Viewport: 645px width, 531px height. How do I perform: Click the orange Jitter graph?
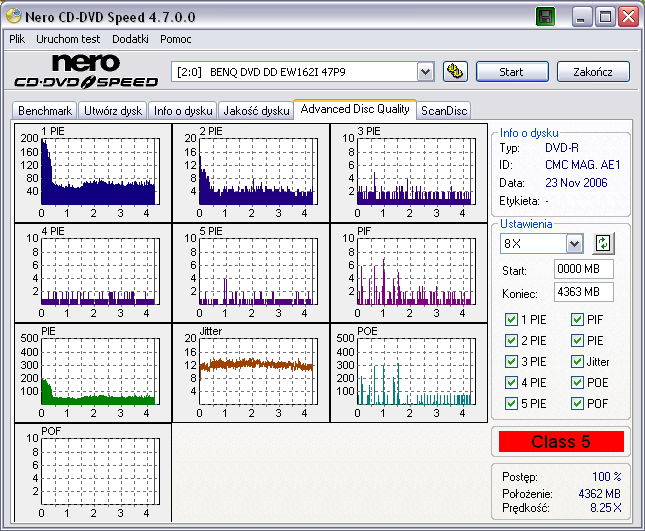251,373
